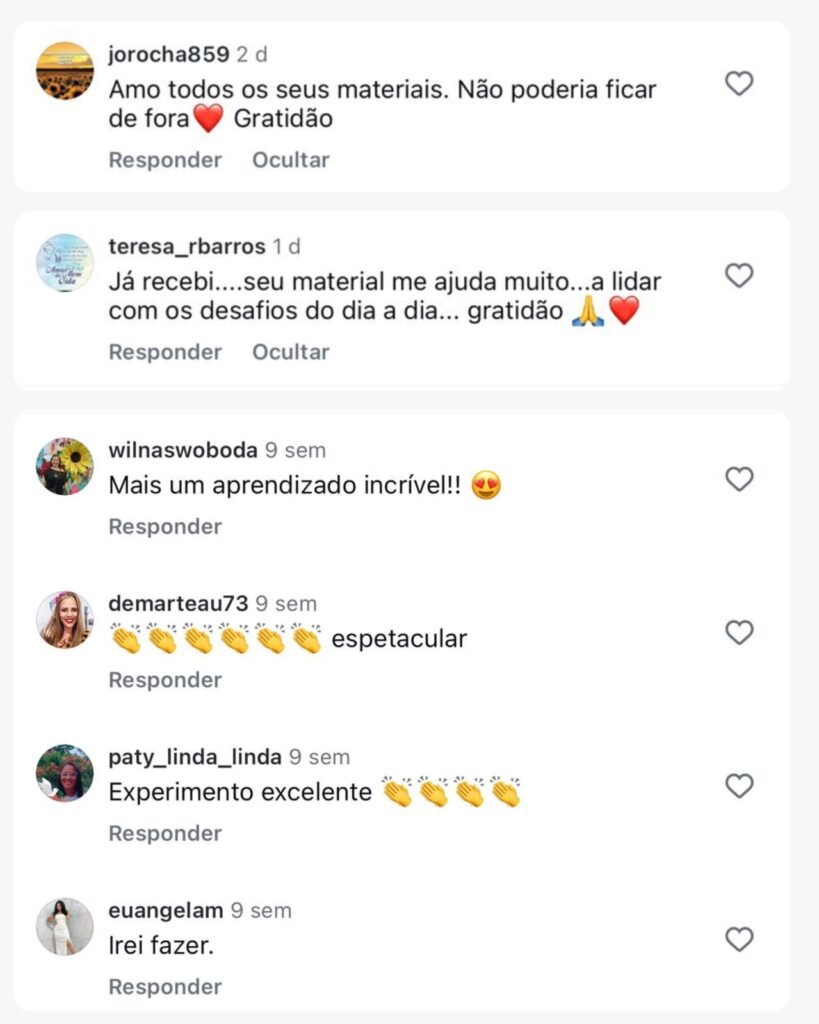819x1024 pixels.
Task: Open teresa_rbarros's profile picture
Action: (x=65, y=262)
